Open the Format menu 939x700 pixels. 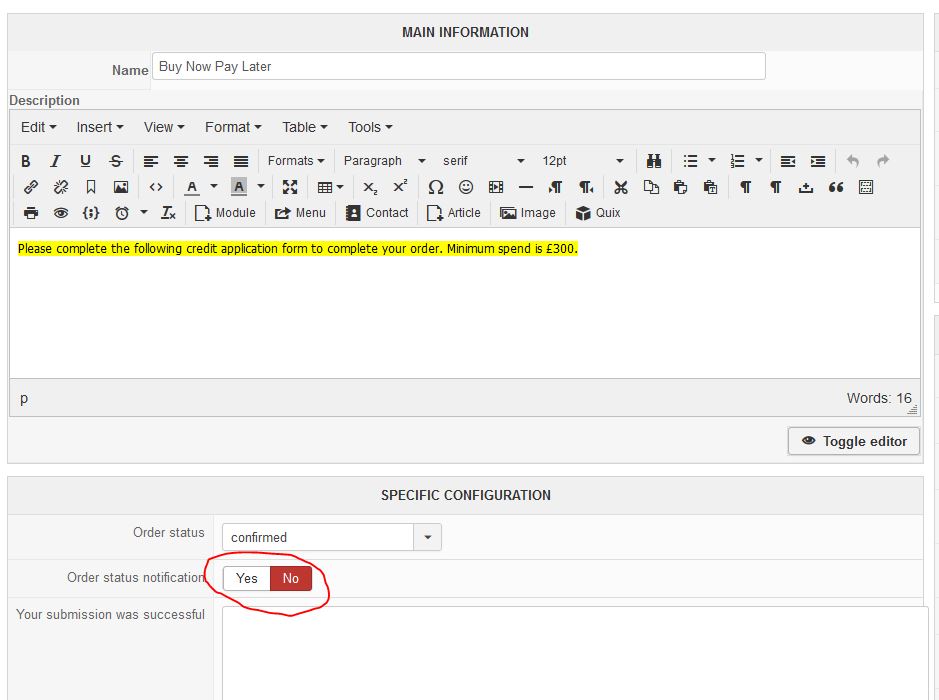[x=233, y=128]
